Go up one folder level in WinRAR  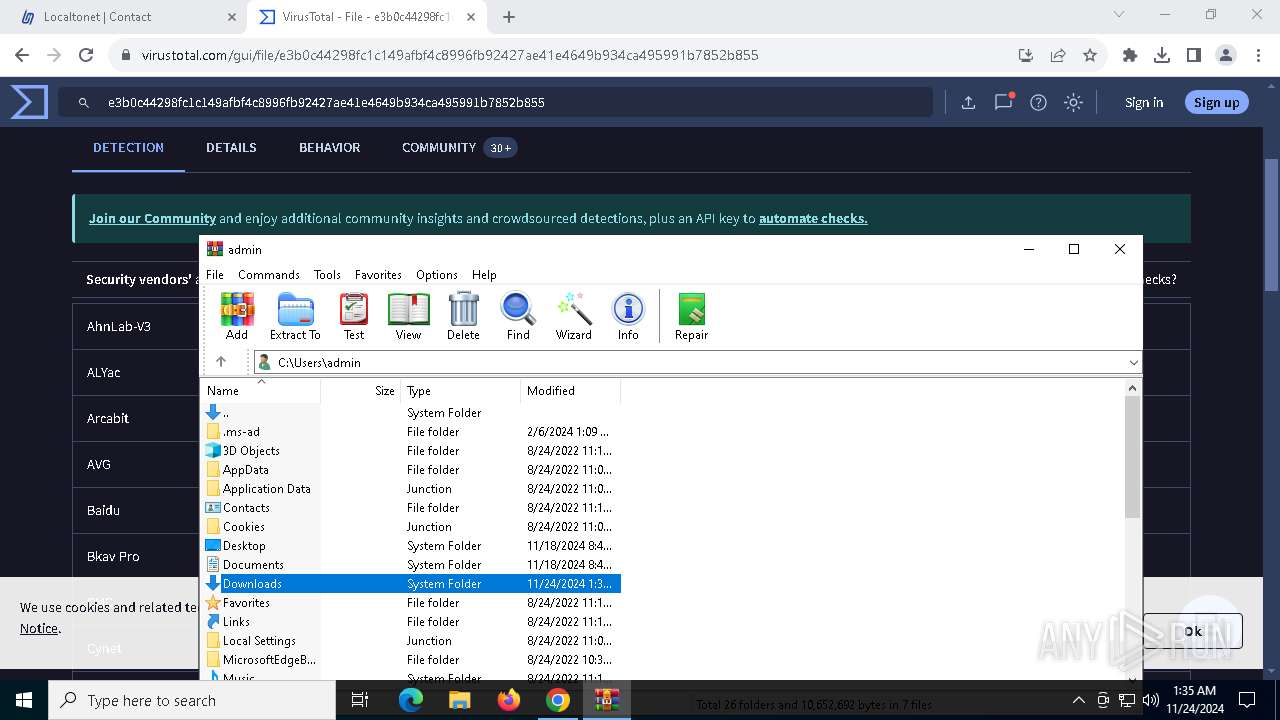point(221,362)
